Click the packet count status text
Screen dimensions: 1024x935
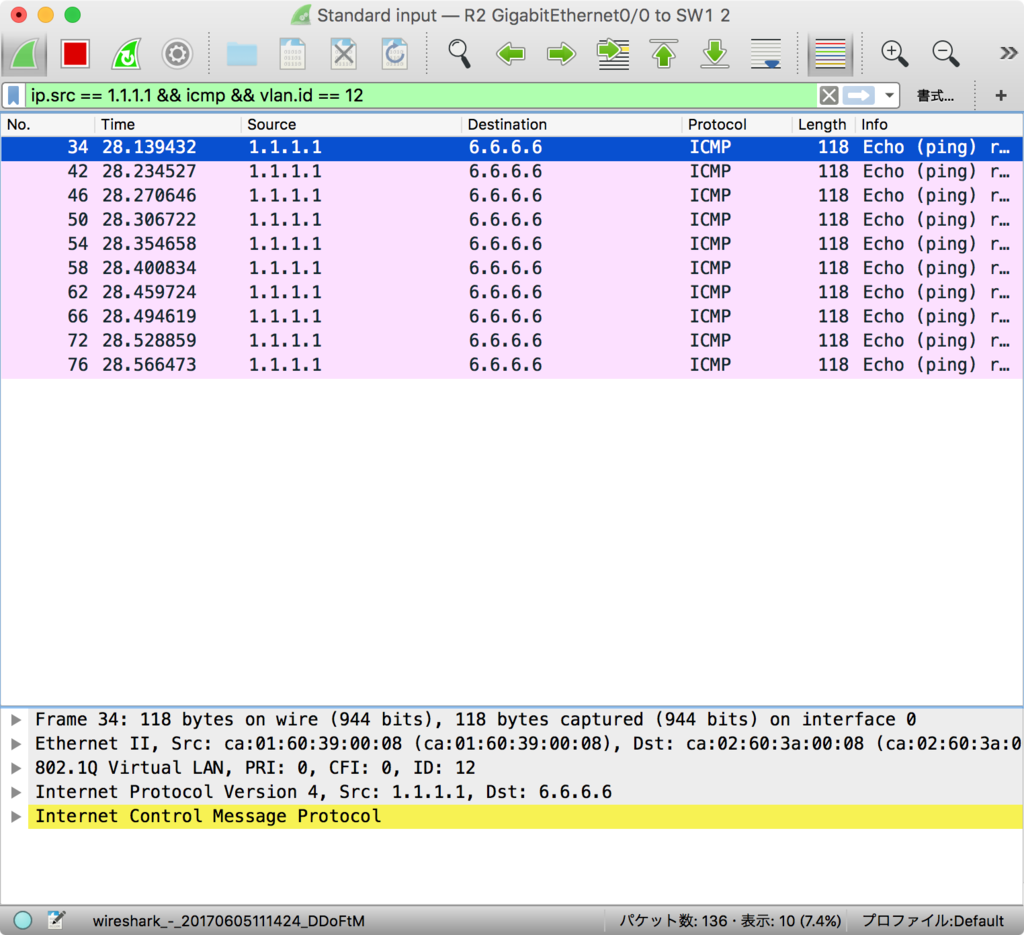click(730, 921)
